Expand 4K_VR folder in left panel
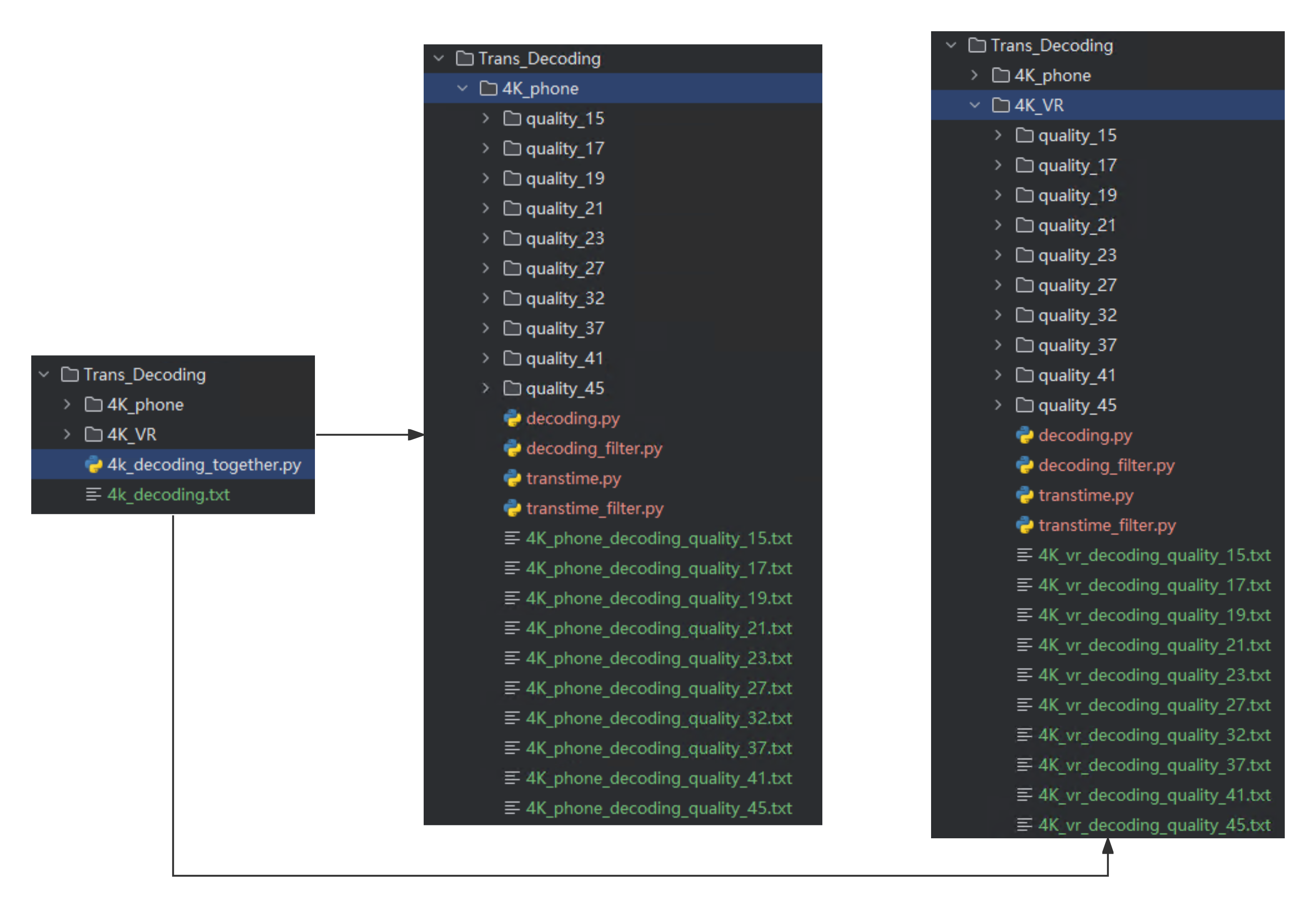This screenshot has width=1316, height=907. coord(67,435)
